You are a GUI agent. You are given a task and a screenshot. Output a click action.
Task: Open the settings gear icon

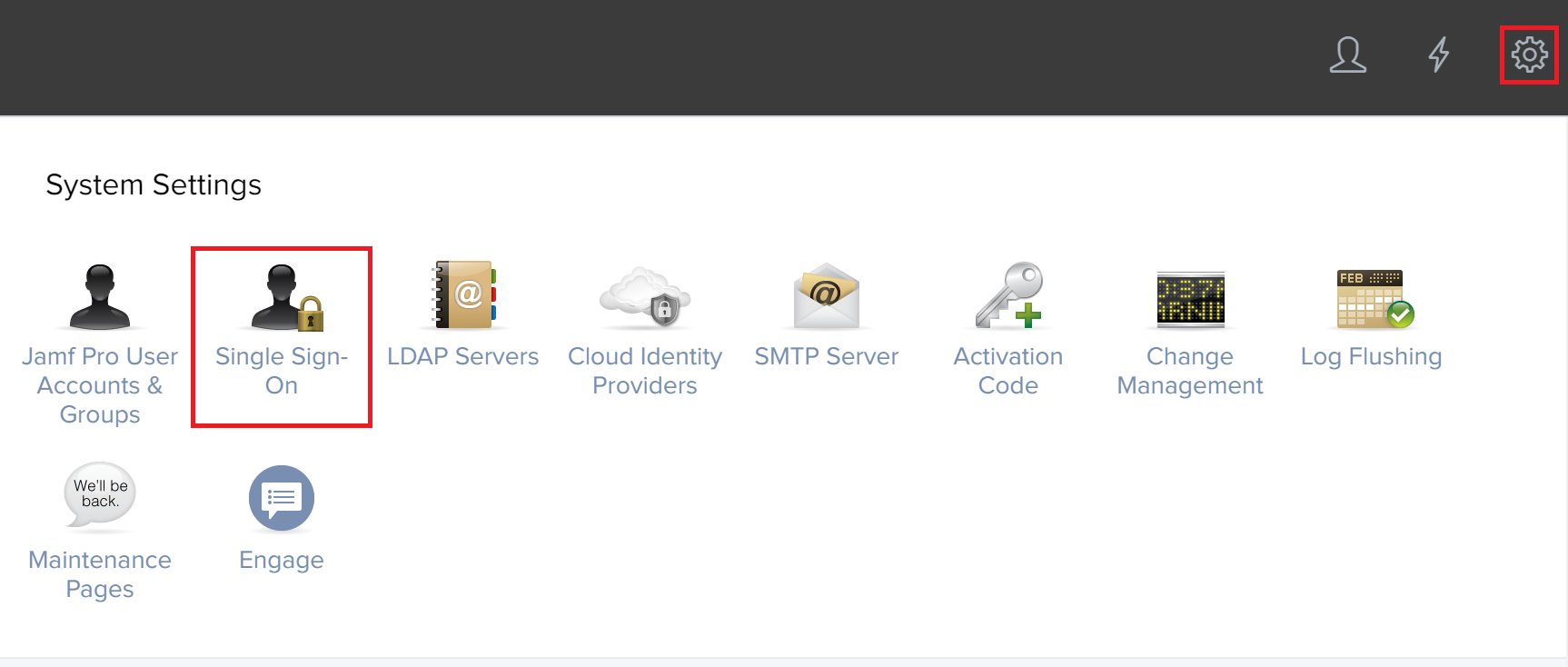pyautogui.click(x=1529, y=55)
